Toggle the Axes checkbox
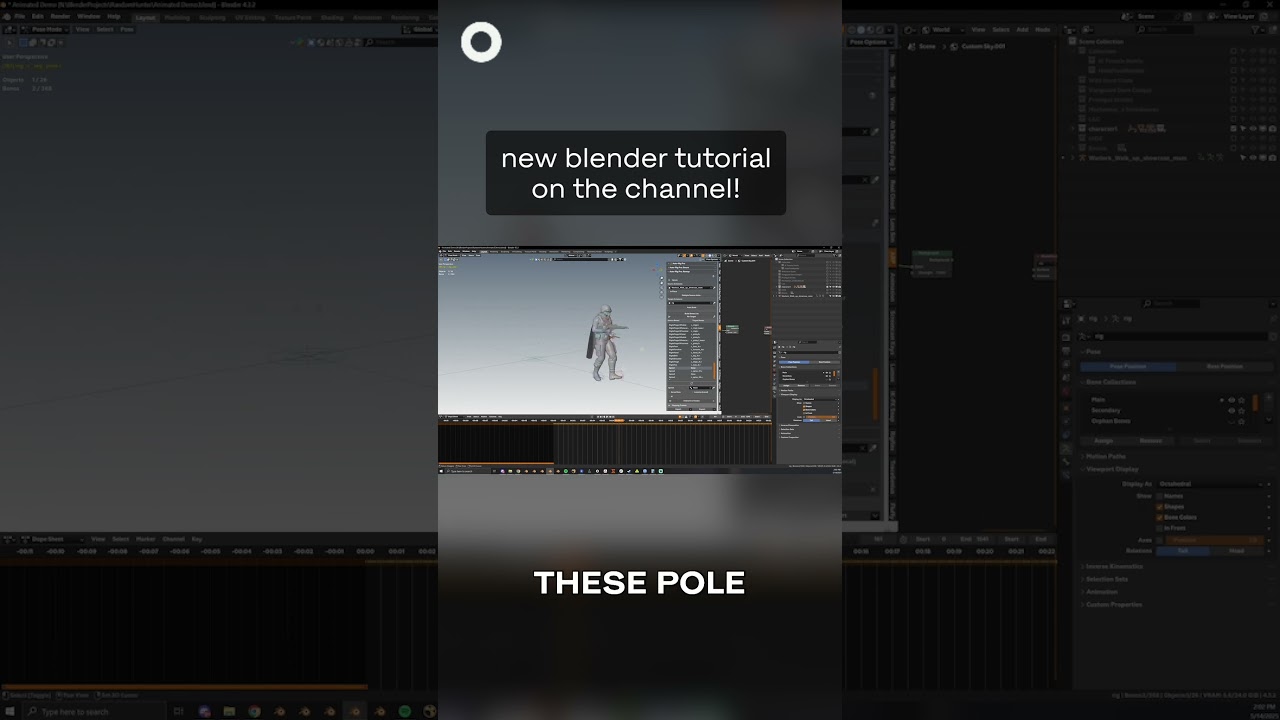 [1160, 540]
